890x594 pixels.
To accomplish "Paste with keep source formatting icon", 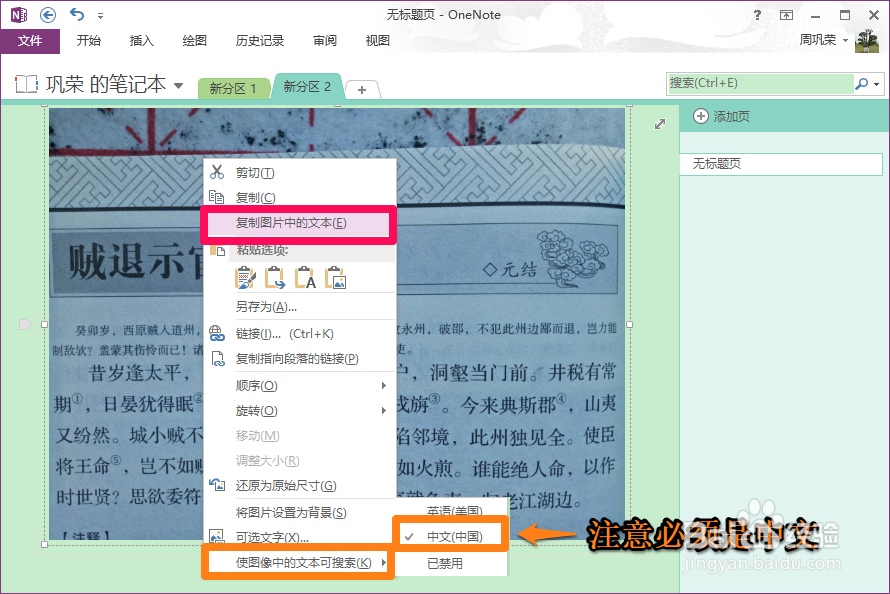I will click(x=245, y=277).
